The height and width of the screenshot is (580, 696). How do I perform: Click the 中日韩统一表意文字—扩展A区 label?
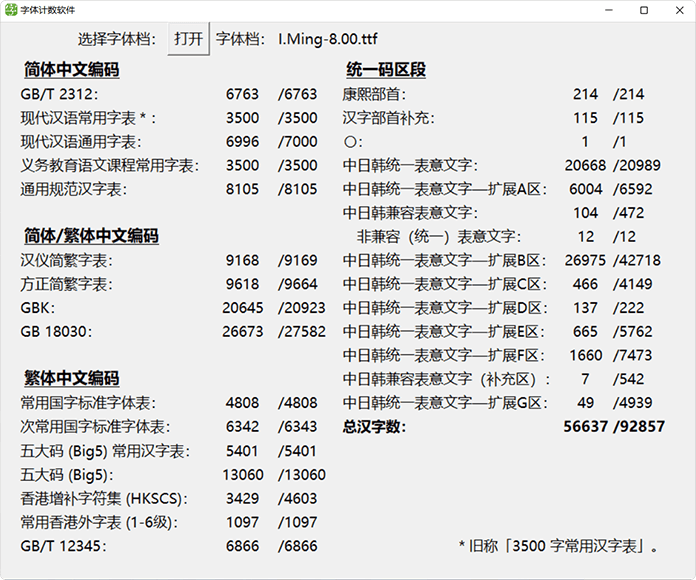click(x=445, y=189)
